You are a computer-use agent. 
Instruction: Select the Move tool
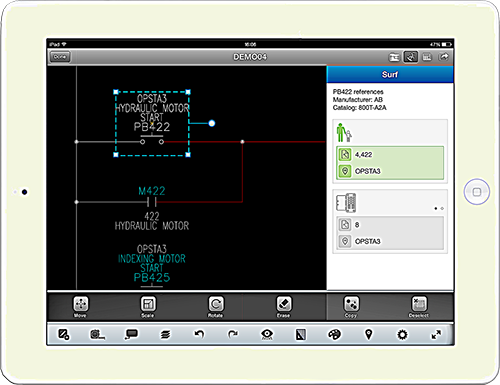(x=80, y=306)
